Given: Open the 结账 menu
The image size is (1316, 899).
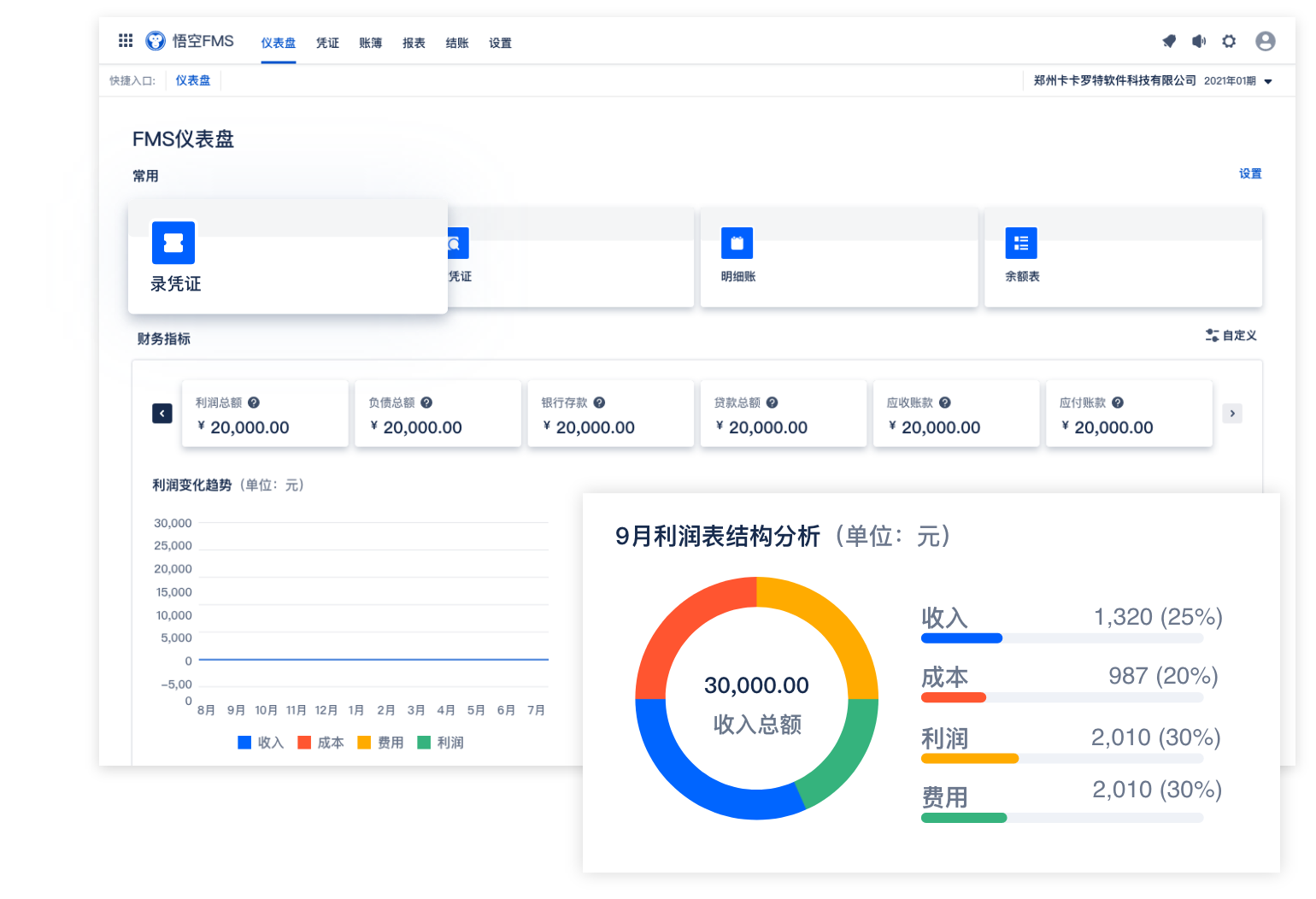Looking at the screenshot, I should [457, 43].
